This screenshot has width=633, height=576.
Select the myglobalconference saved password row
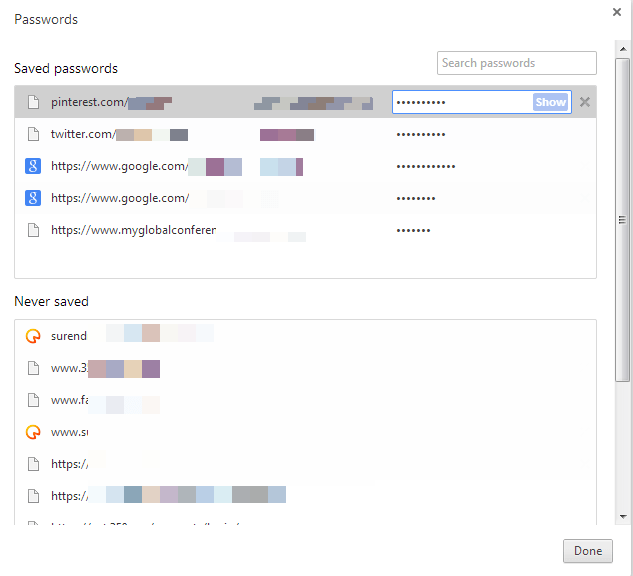point(300,230)
